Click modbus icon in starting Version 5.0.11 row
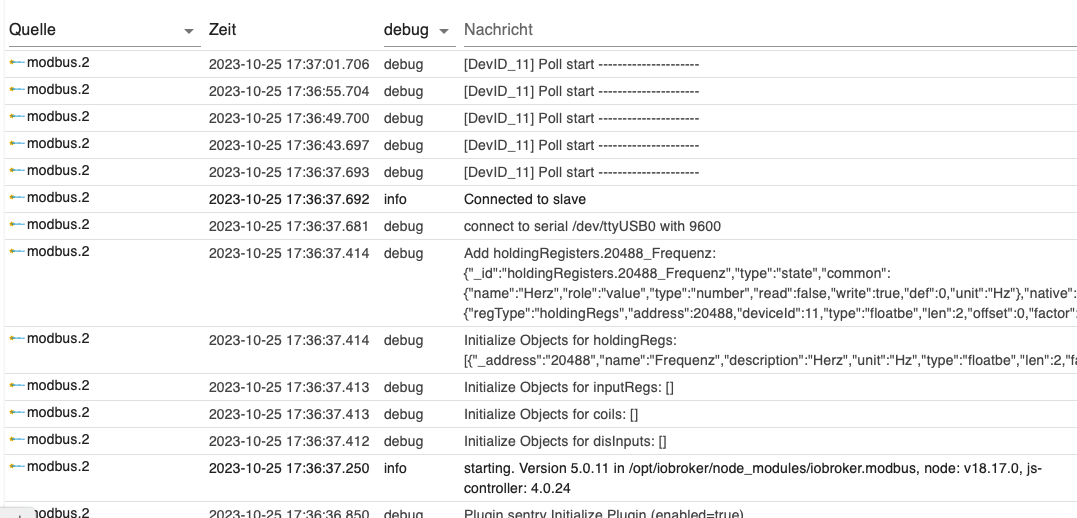Image resolution: width=1077 pixels, height=518 pixels. tap(17, 467)
